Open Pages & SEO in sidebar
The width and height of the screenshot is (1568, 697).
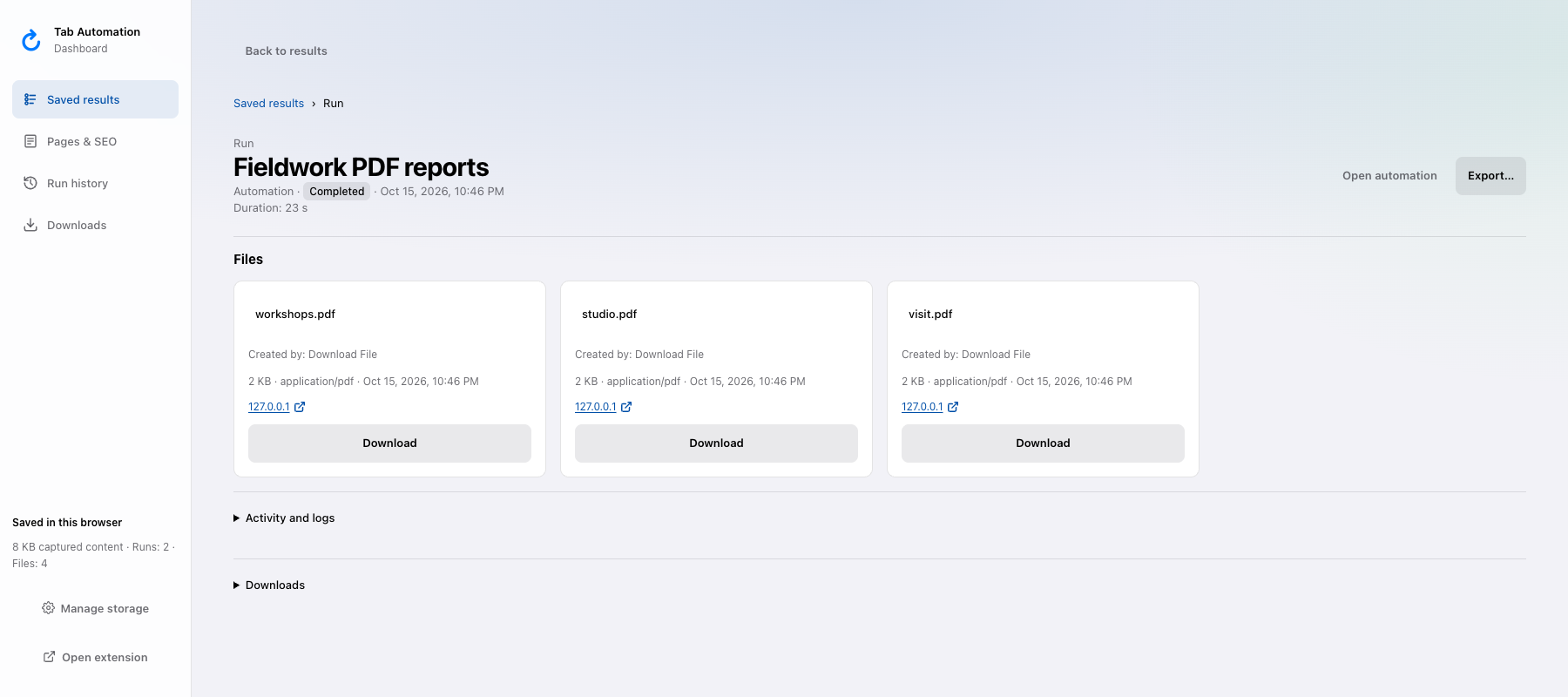click(x=95, y=141)
